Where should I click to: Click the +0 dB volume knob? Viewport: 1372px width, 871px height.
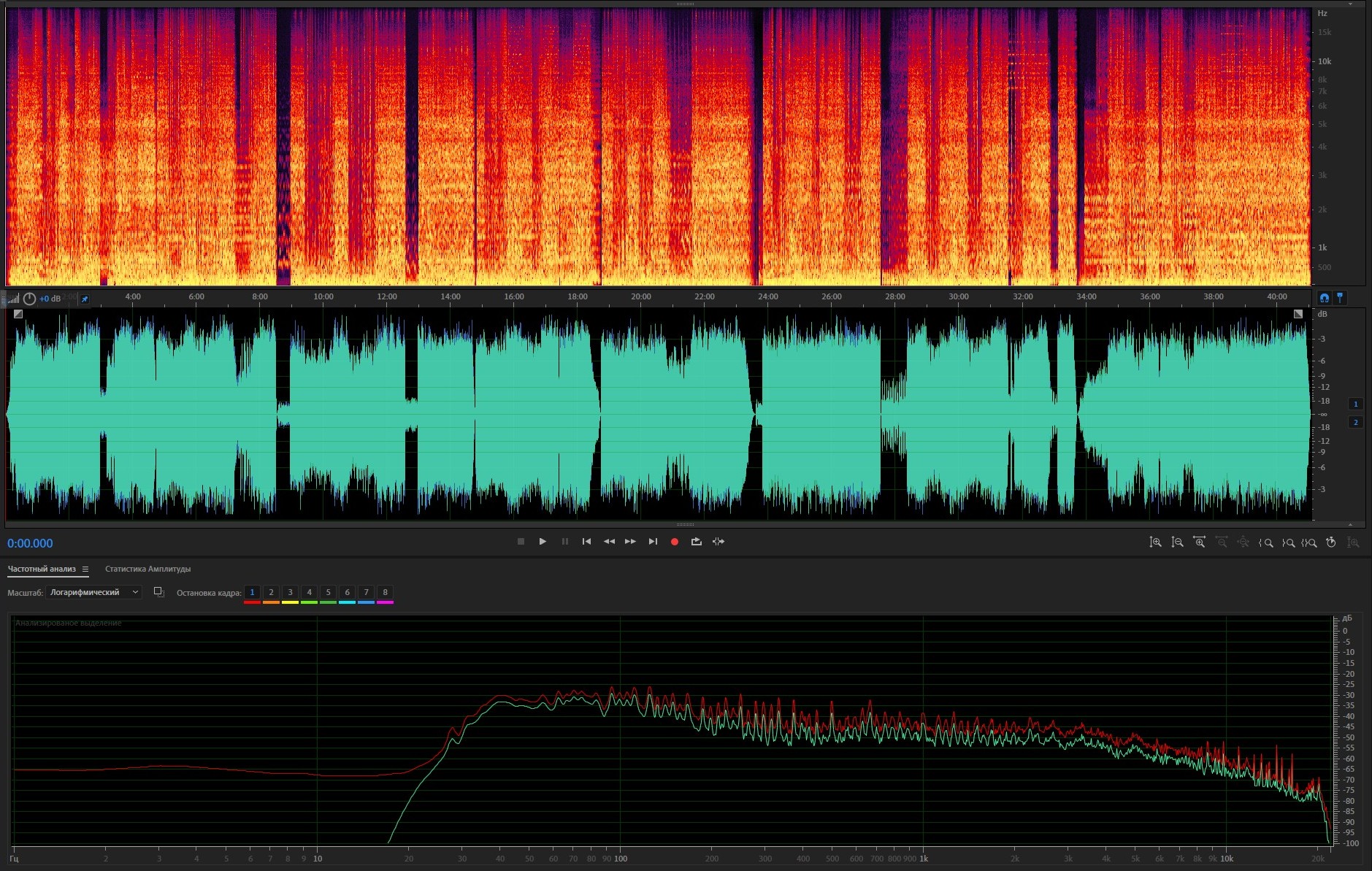click(x=30, y=299)
